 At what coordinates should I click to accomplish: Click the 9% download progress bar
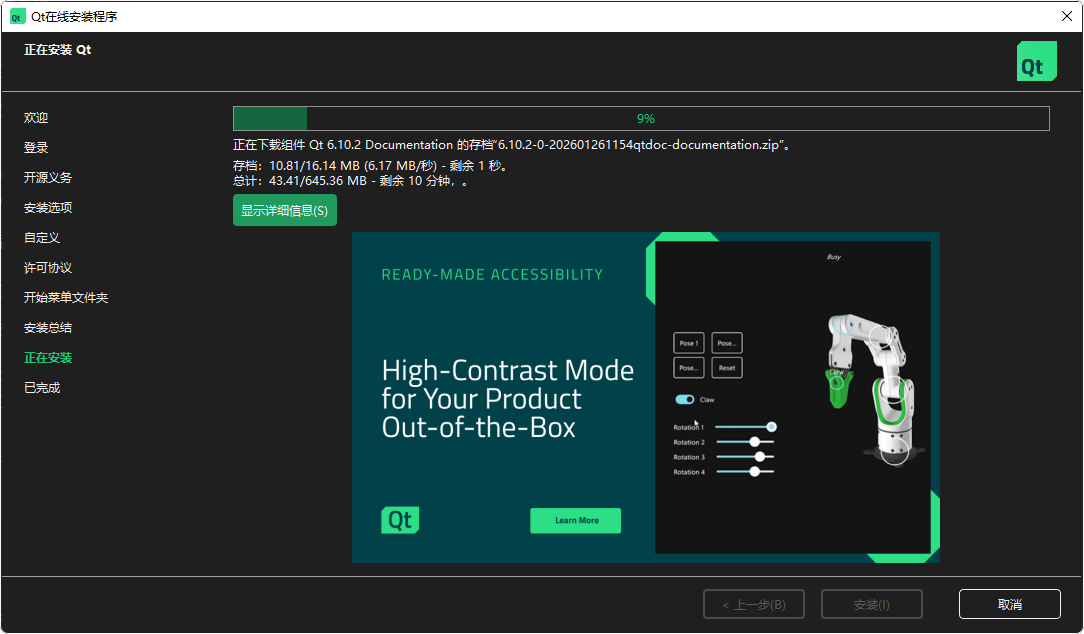click(x=641, y=119)
